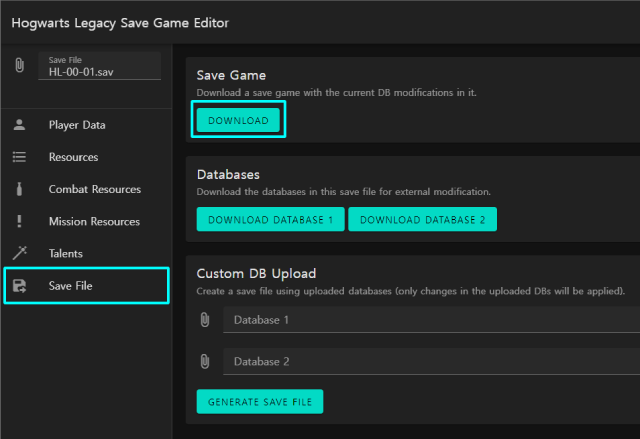Click the Databases heading
This screenshot has width=640, height=439.
[x=228, y=175]
